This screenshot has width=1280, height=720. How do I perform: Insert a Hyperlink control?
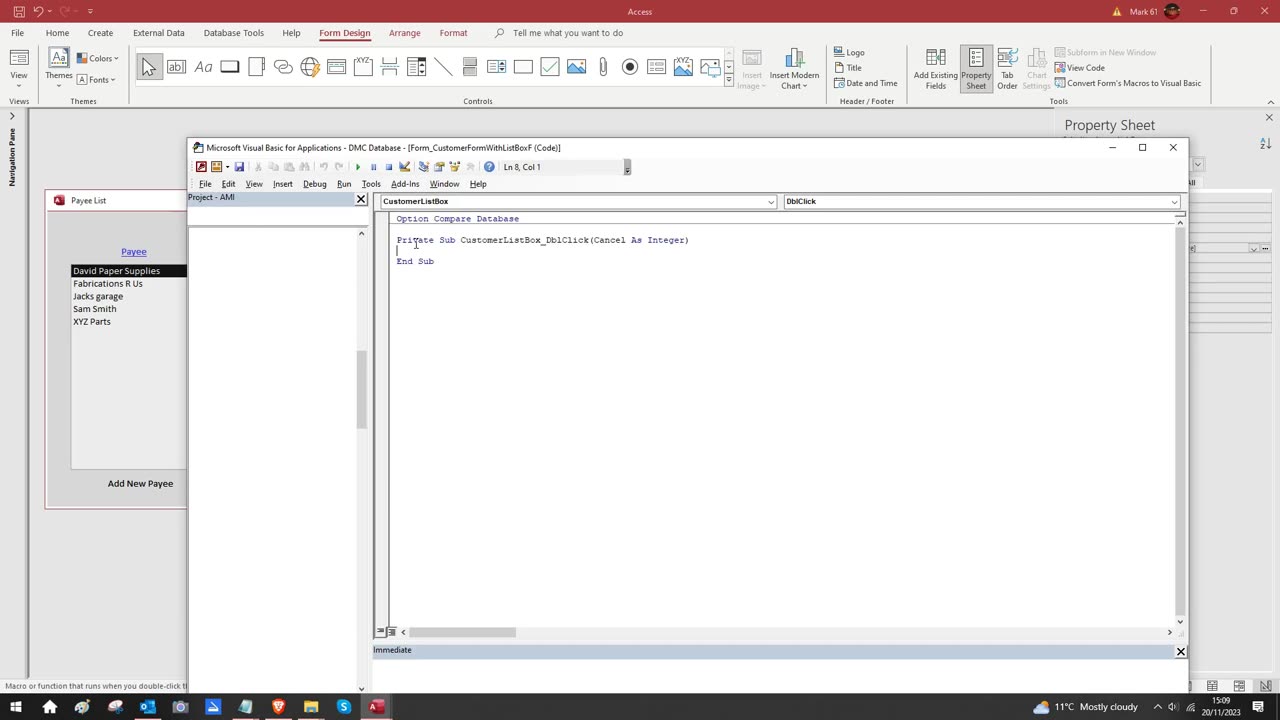[x=283, y=67]
